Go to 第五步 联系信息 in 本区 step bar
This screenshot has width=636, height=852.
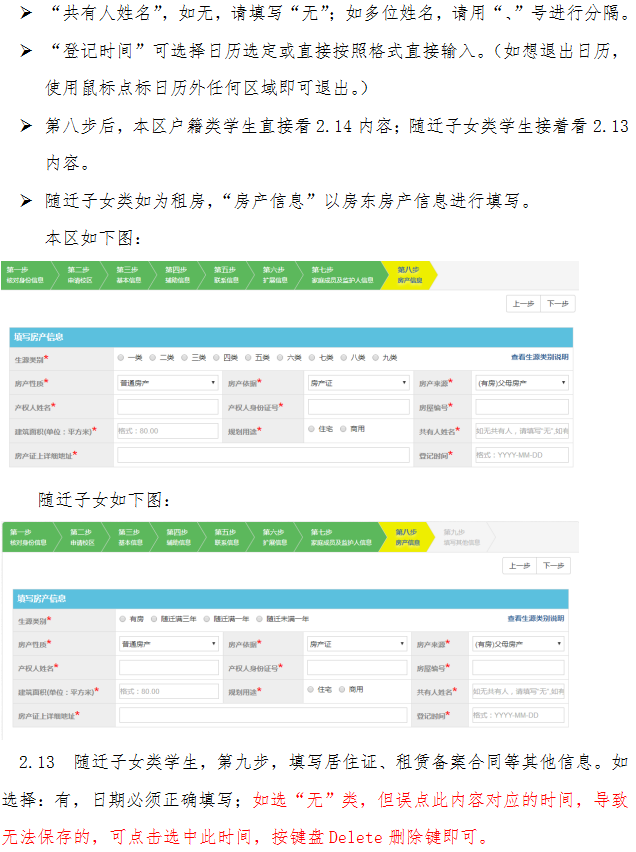point(226,275)
